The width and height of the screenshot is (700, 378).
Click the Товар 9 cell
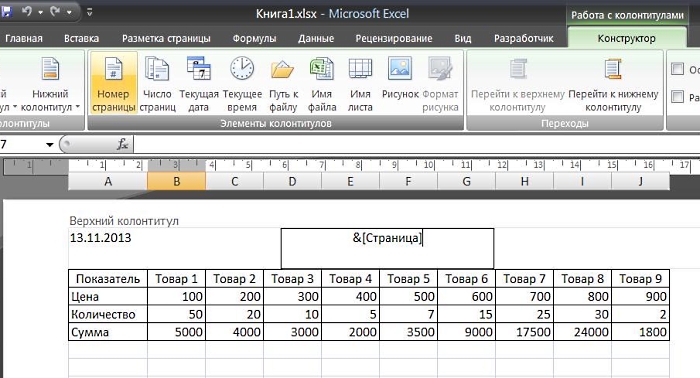pos(641,279)
